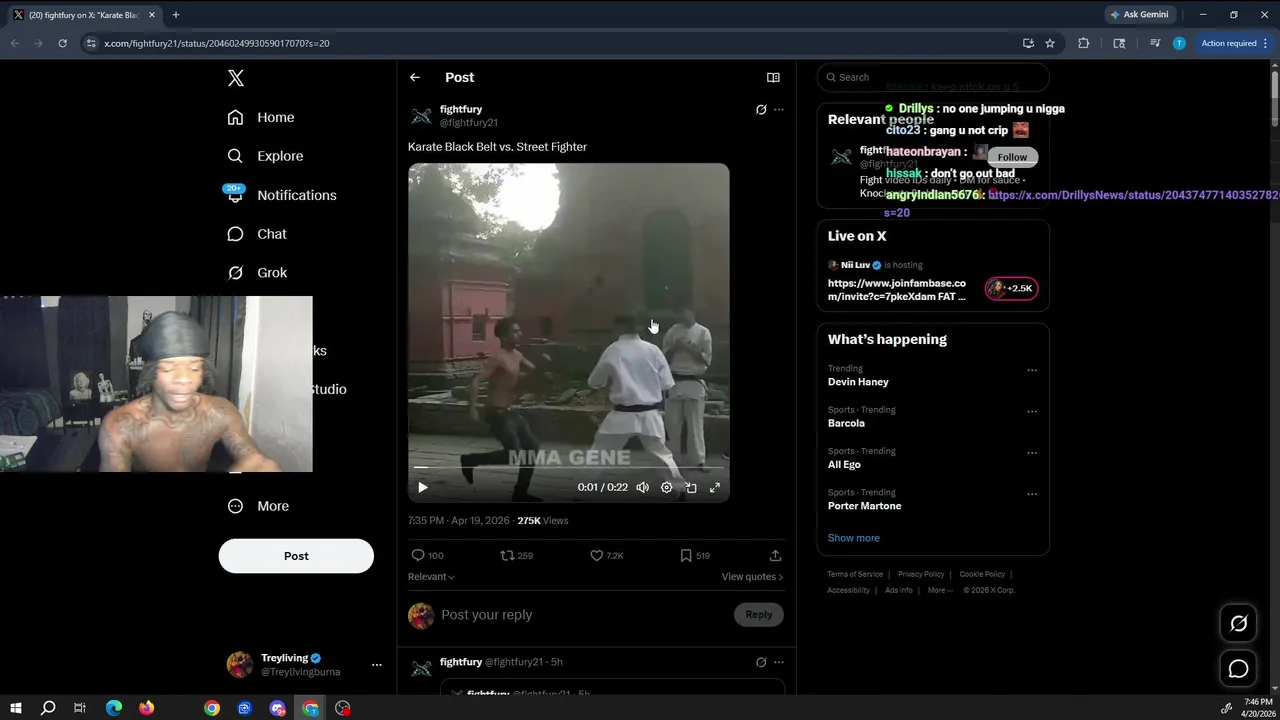Open the floating messages button
Viewport: 1280px width, 720px height.
tap(1238, 669)
